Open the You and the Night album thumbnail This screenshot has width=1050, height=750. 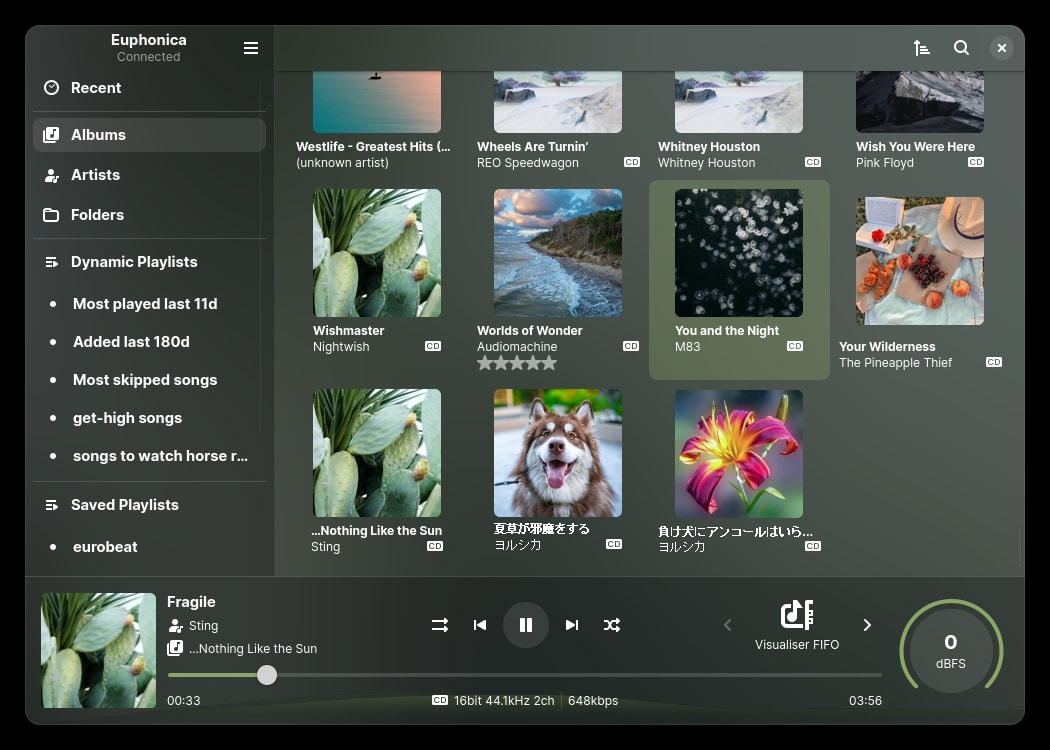point(738,253)
